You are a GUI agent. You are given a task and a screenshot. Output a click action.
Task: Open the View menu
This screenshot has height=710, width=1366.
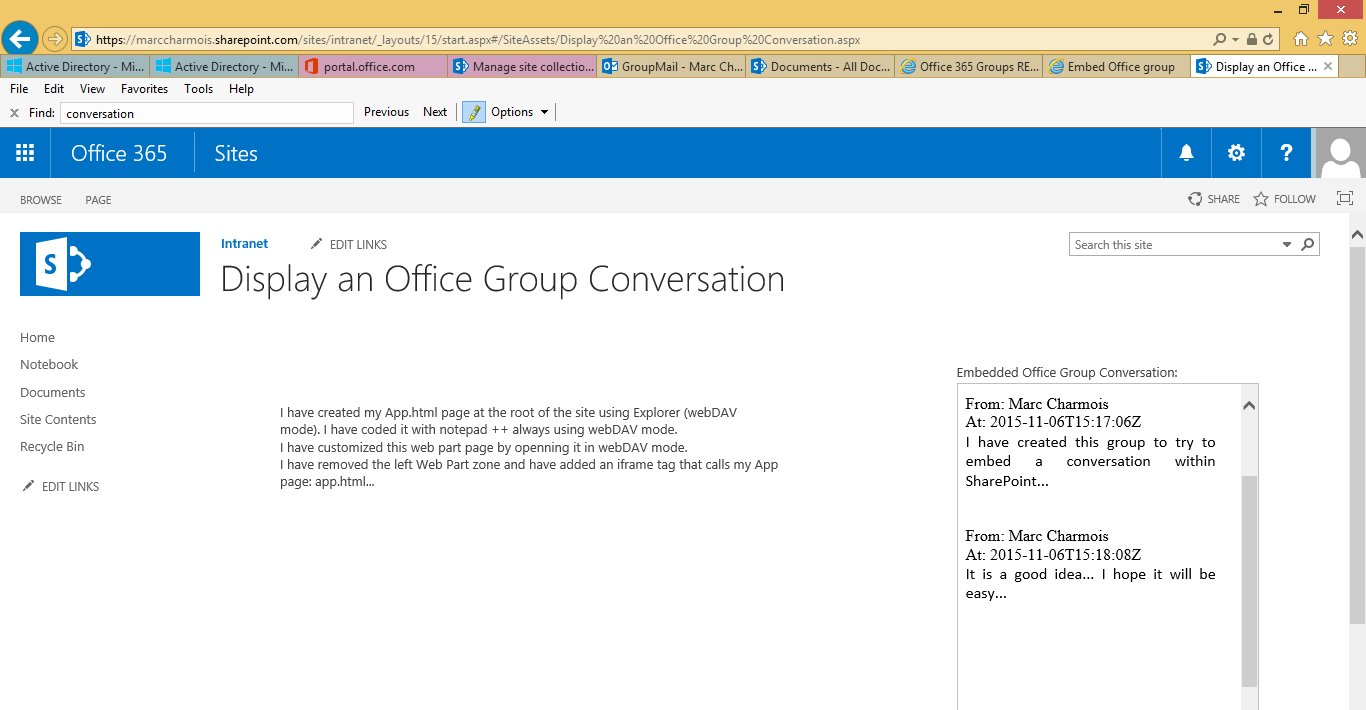click(93, 89)
